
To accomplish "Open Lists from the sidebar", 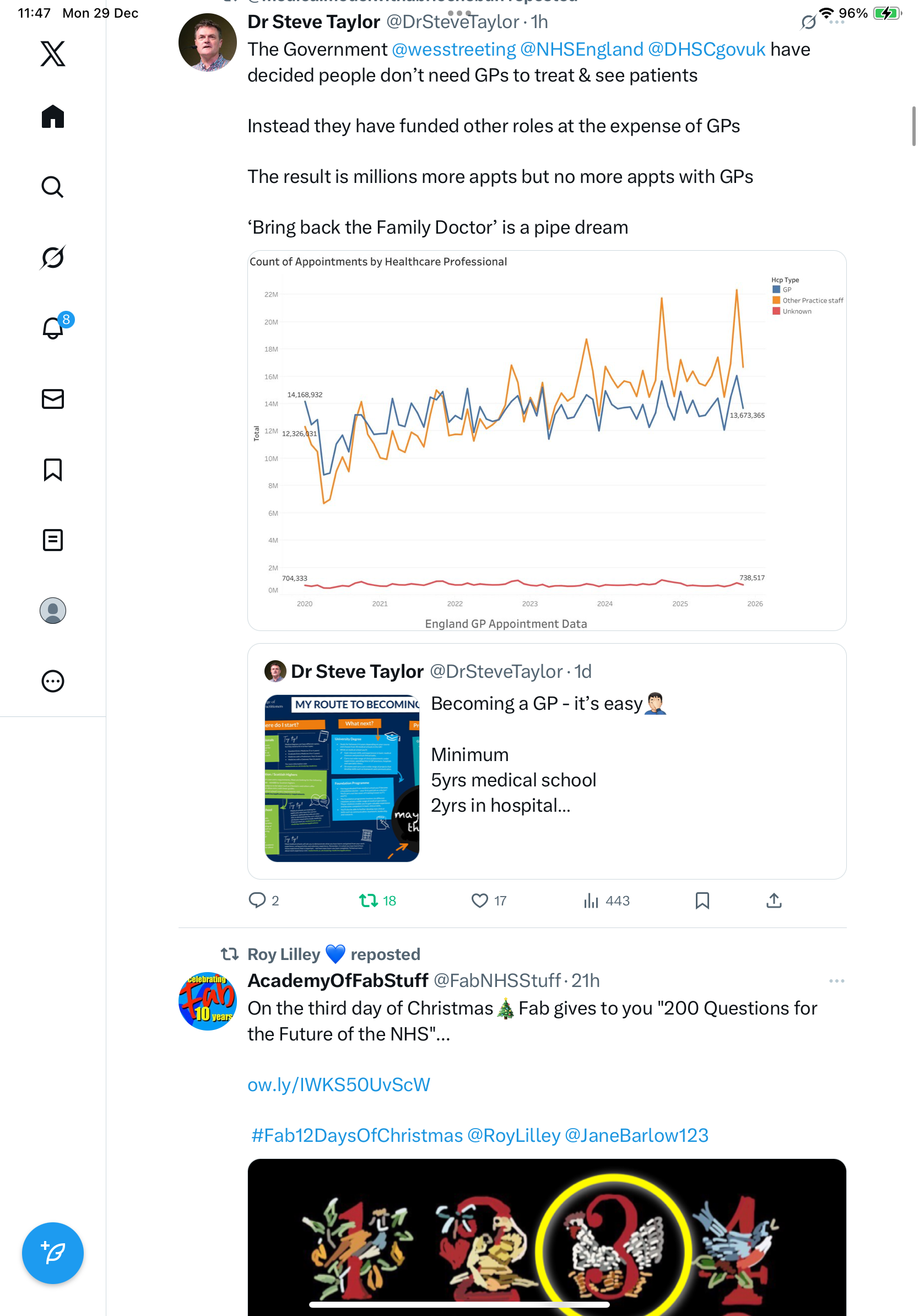I will tap(53, 540).
